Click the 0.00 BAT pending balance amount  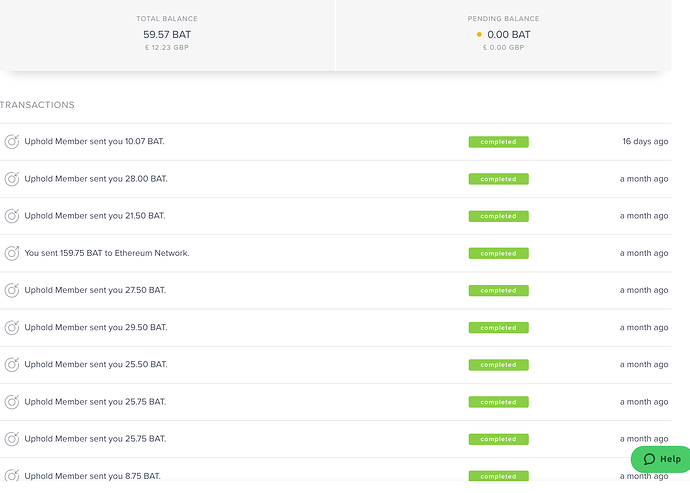509,34
